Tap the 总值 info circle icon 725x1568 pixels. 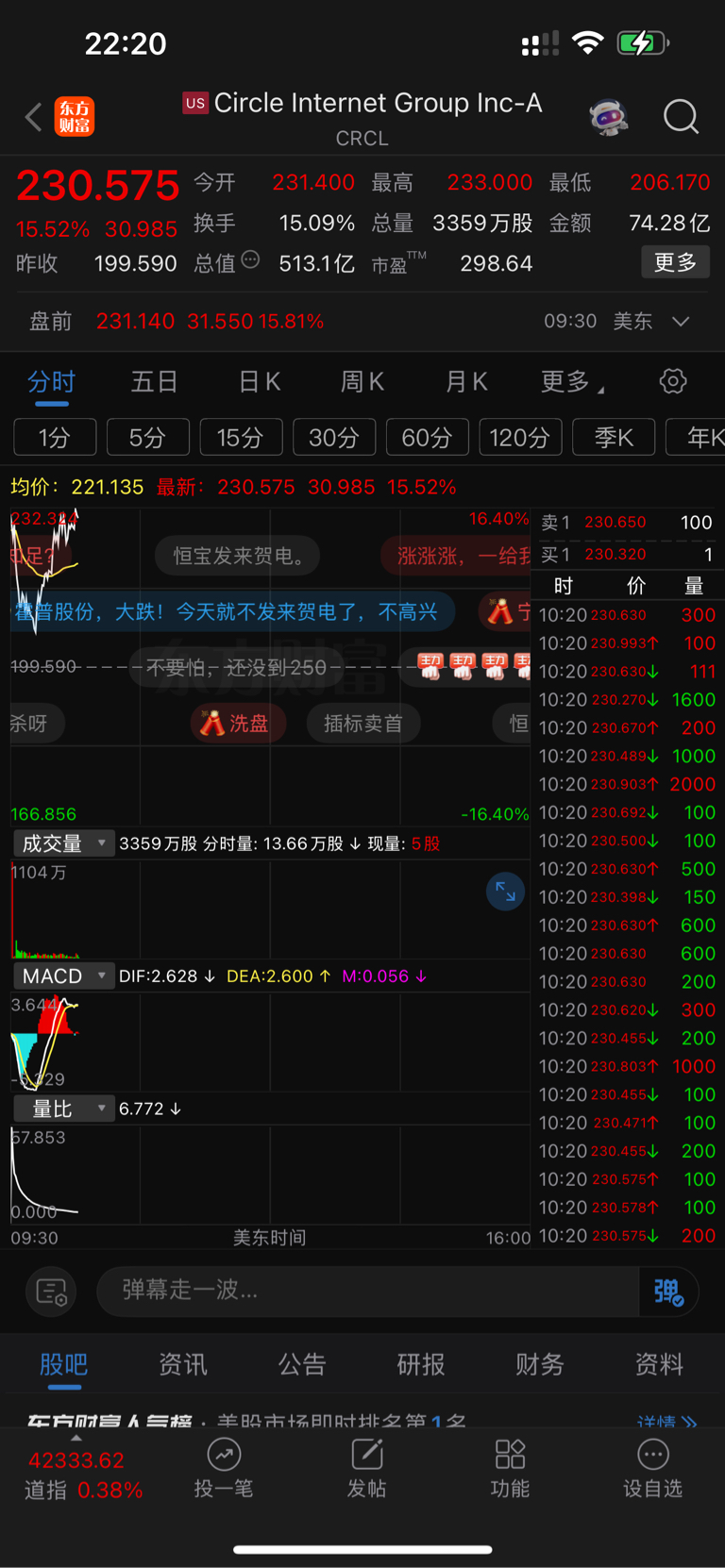pyautogui.click(x=250, y=259)
